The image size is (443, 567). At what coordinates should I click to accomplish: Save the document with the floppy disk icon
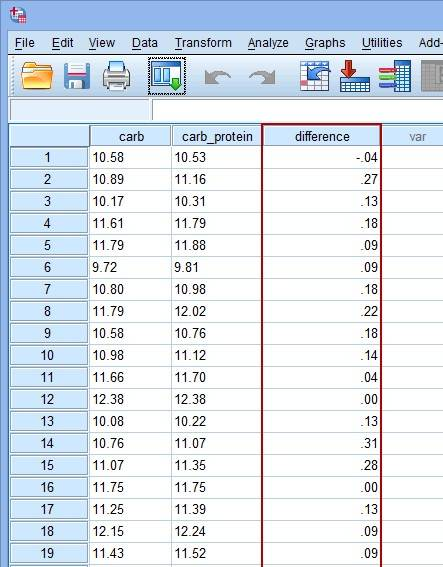(77, 76)
